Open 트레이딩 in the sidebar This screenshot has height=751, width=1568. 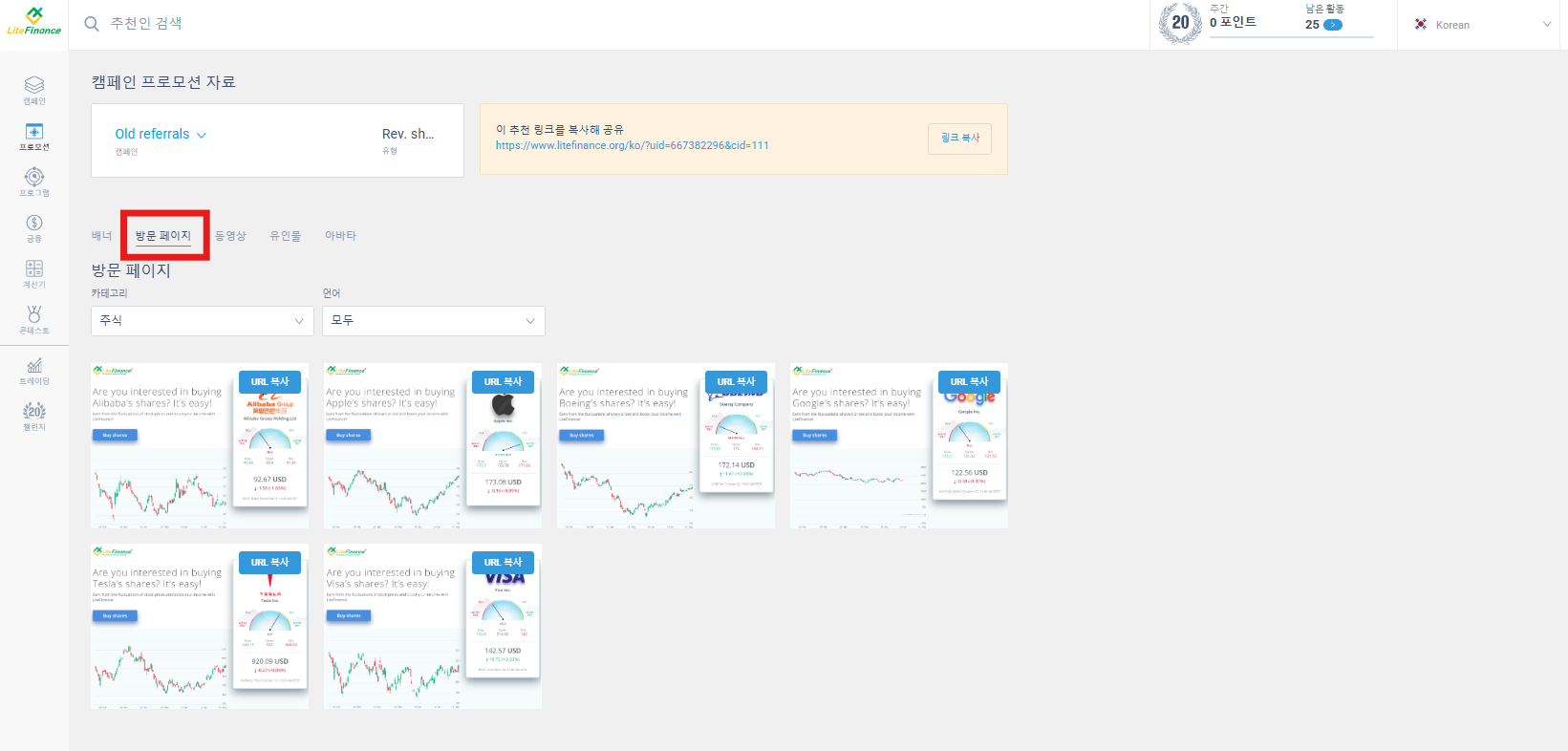click(34, 371)
